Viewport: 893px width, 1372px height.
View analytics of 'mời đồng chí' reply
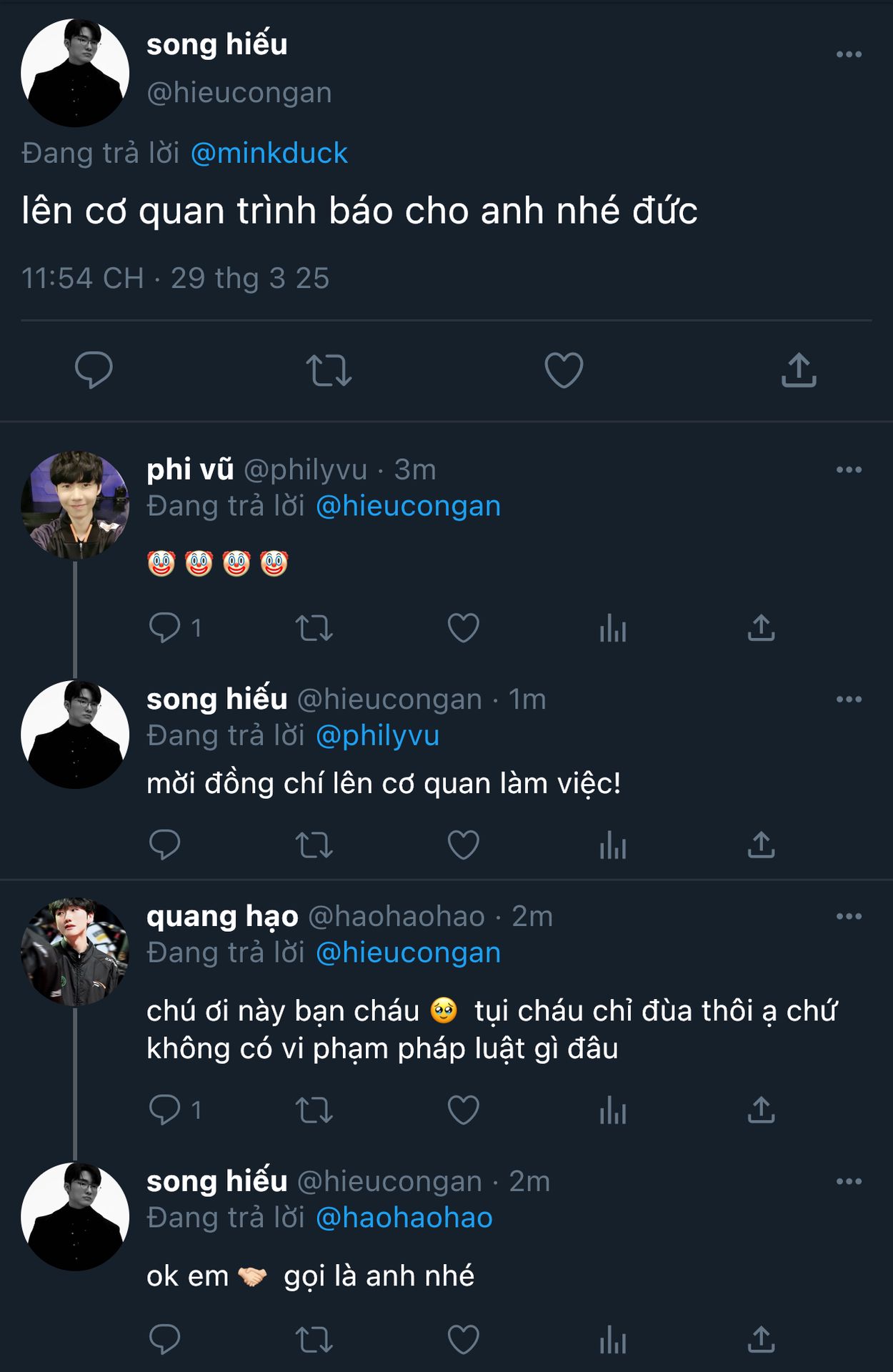point(613,846)
